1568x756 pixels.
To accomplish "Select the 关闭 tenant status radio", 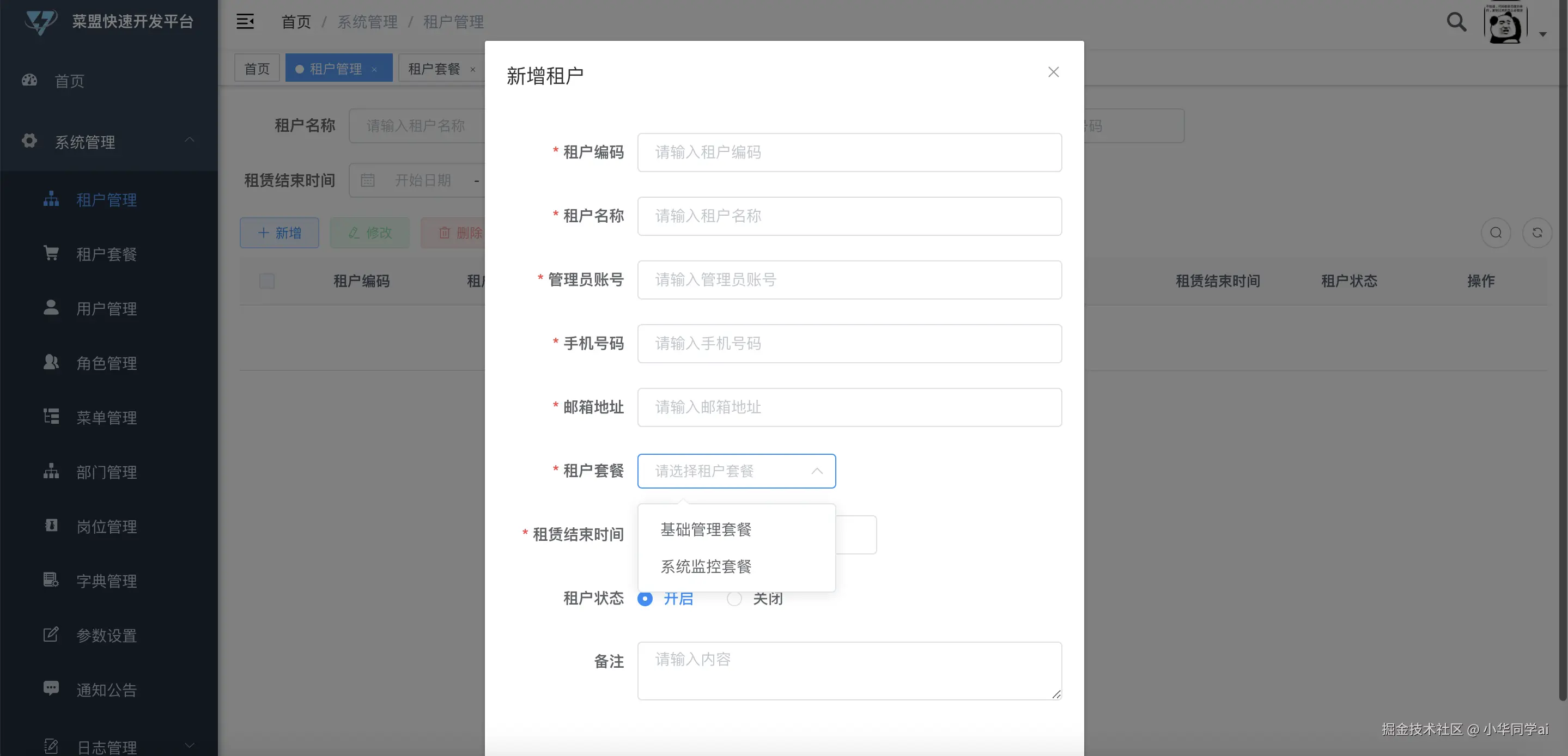I will point(735,599).
